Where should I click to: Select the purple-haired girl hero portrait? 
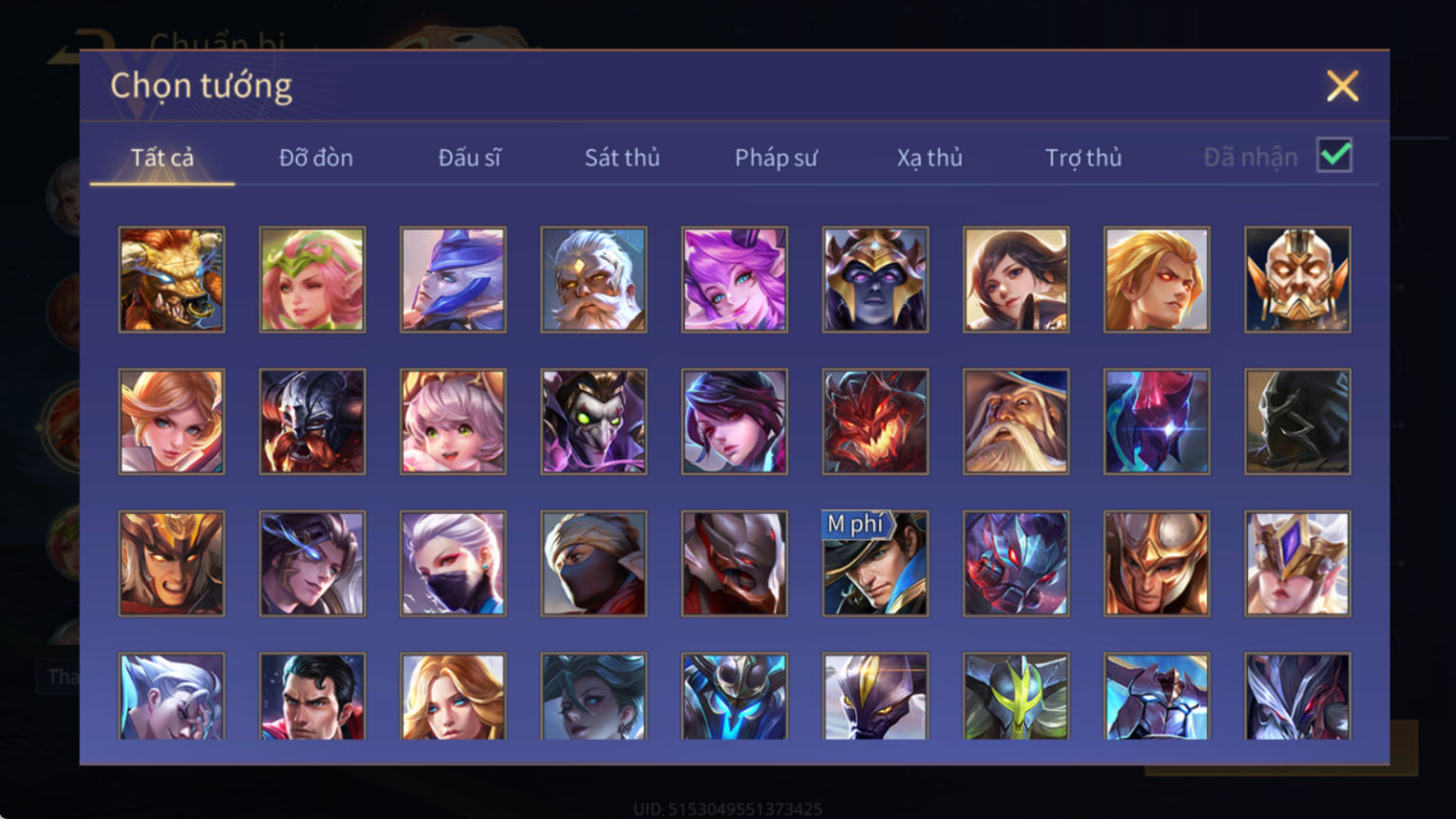tap(734, 279)
